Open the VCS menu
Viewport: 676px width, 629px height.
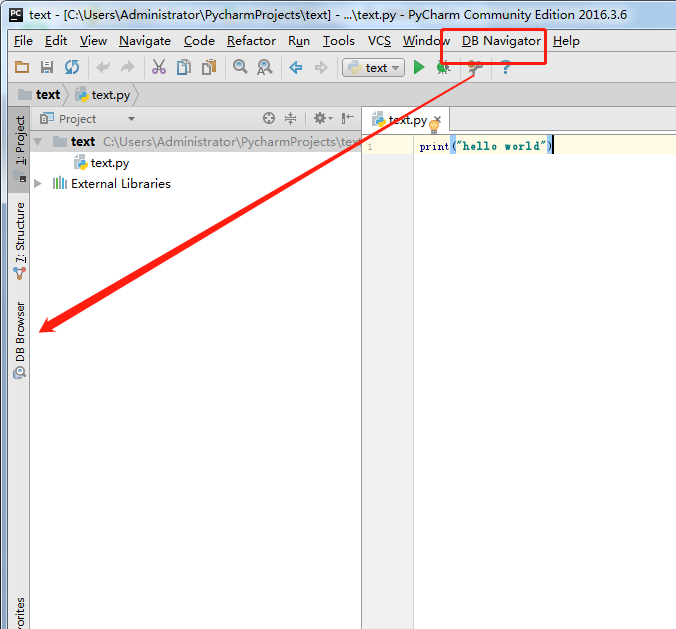tap(379, 41)
